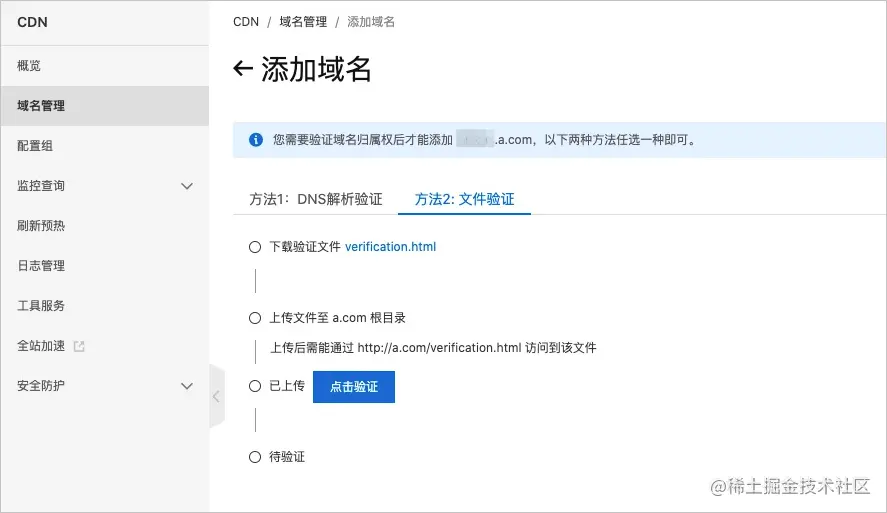Screen dimensions: 887x513
Task: Expand the 安全防护 menu chevron
Action: (x=187, y=386)
